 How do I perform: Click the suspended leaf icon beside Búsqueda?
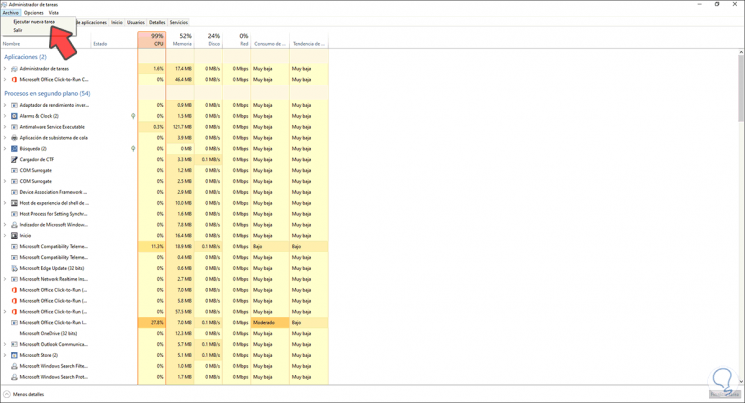coord(133,149)
